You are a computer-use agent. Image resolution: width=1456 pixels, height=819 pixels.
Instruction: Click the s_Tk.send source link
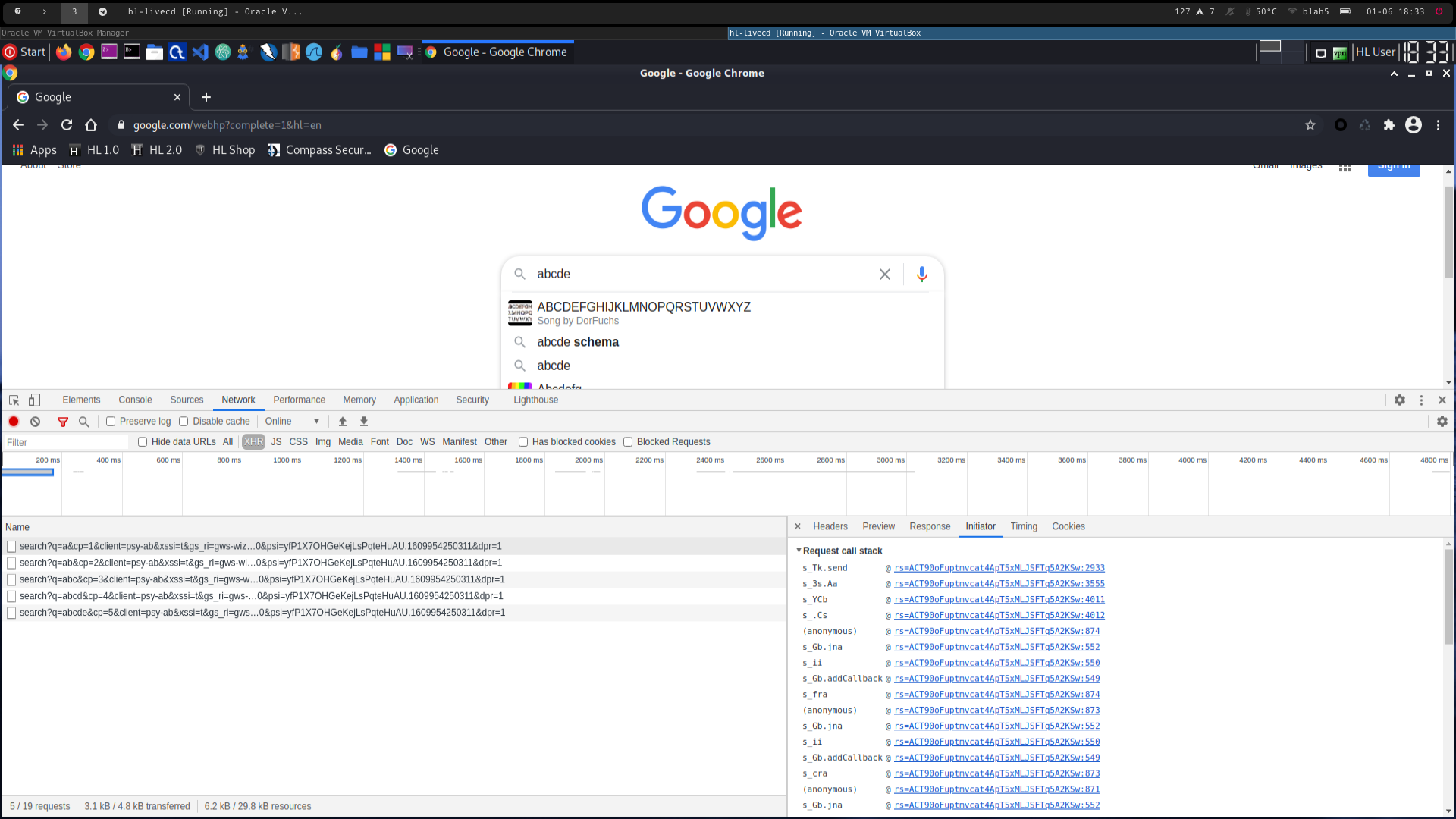999,568
